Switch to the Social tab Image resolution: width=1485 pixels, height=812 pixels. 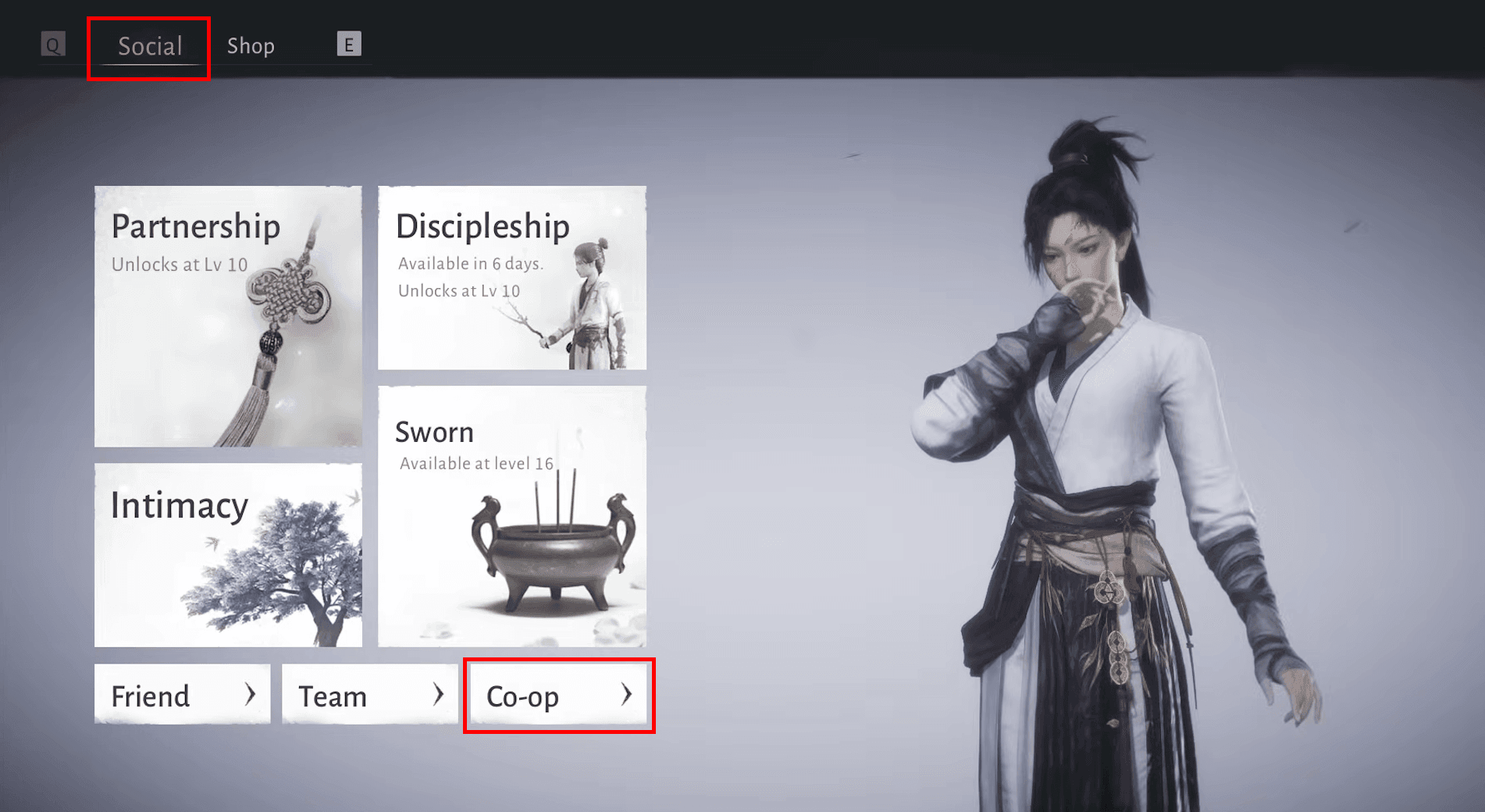[150, 46]
